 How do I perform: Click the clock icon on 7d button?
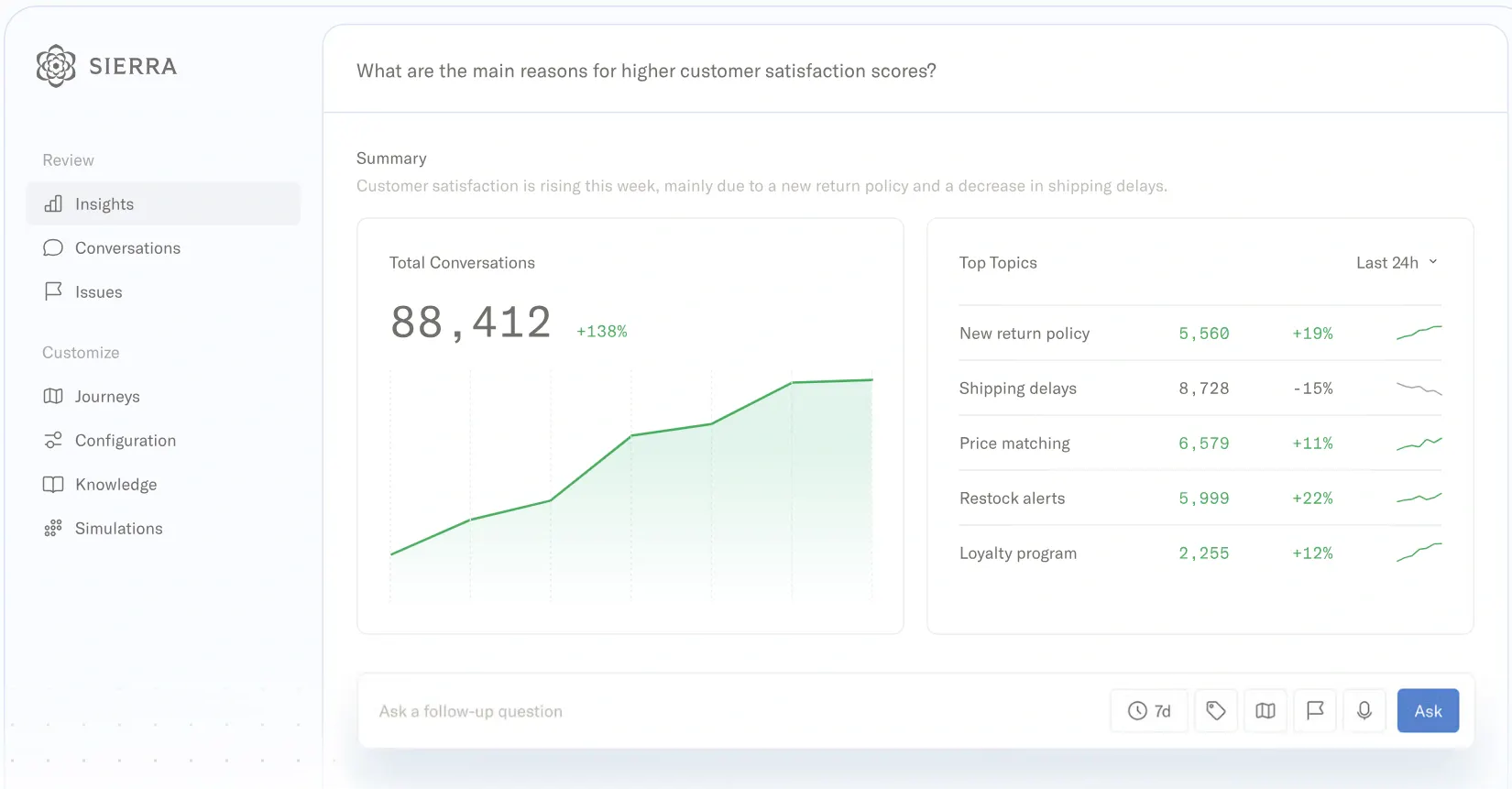1137,711
